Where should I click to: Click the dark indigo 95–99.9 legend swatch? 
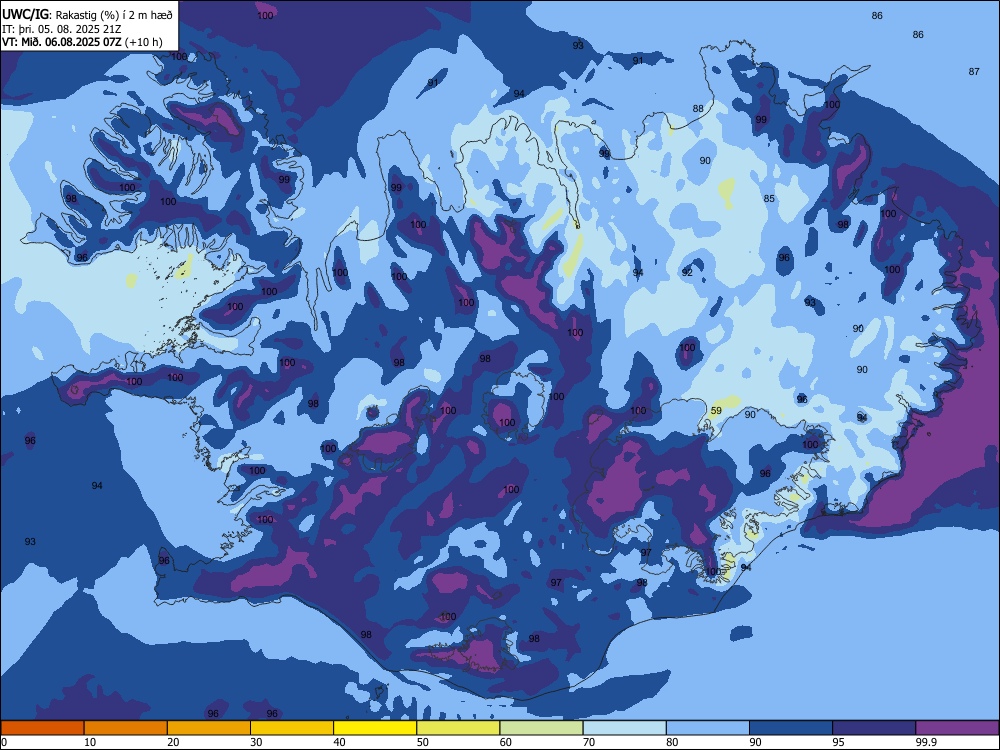pyautogui.click(x=874, y=728)
